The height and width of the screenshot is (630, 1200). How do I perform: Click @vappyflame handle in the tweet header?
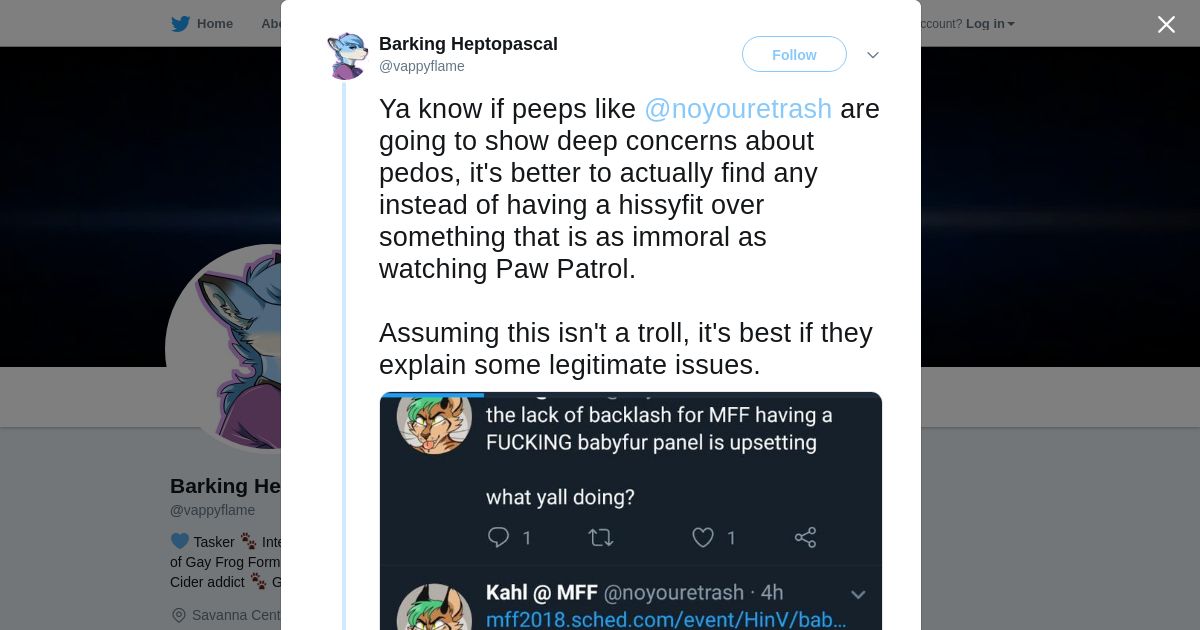coord(422,67)
